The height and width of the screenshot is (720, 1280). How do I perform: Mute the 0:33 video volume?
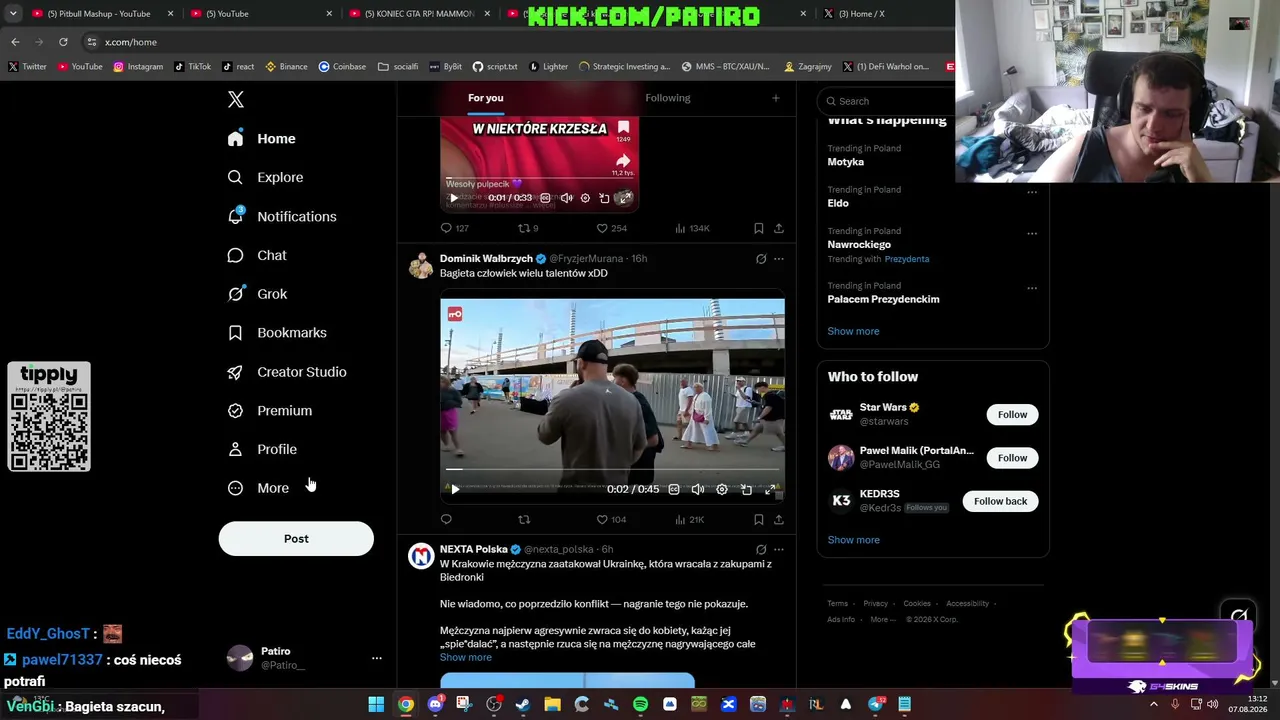(x=566, y=198)
